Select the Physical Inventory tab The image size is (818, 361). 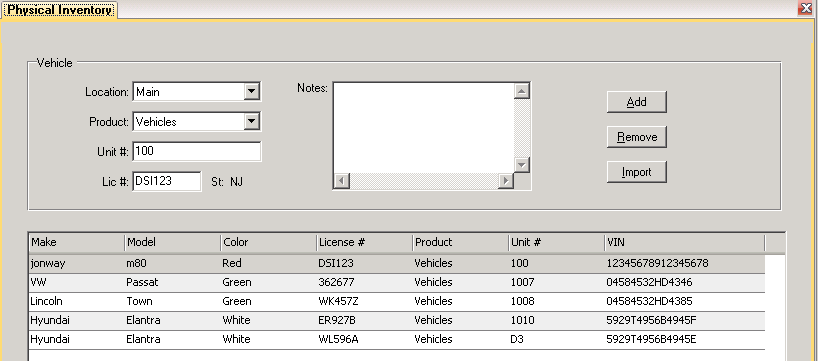click(x=59, y=10)
